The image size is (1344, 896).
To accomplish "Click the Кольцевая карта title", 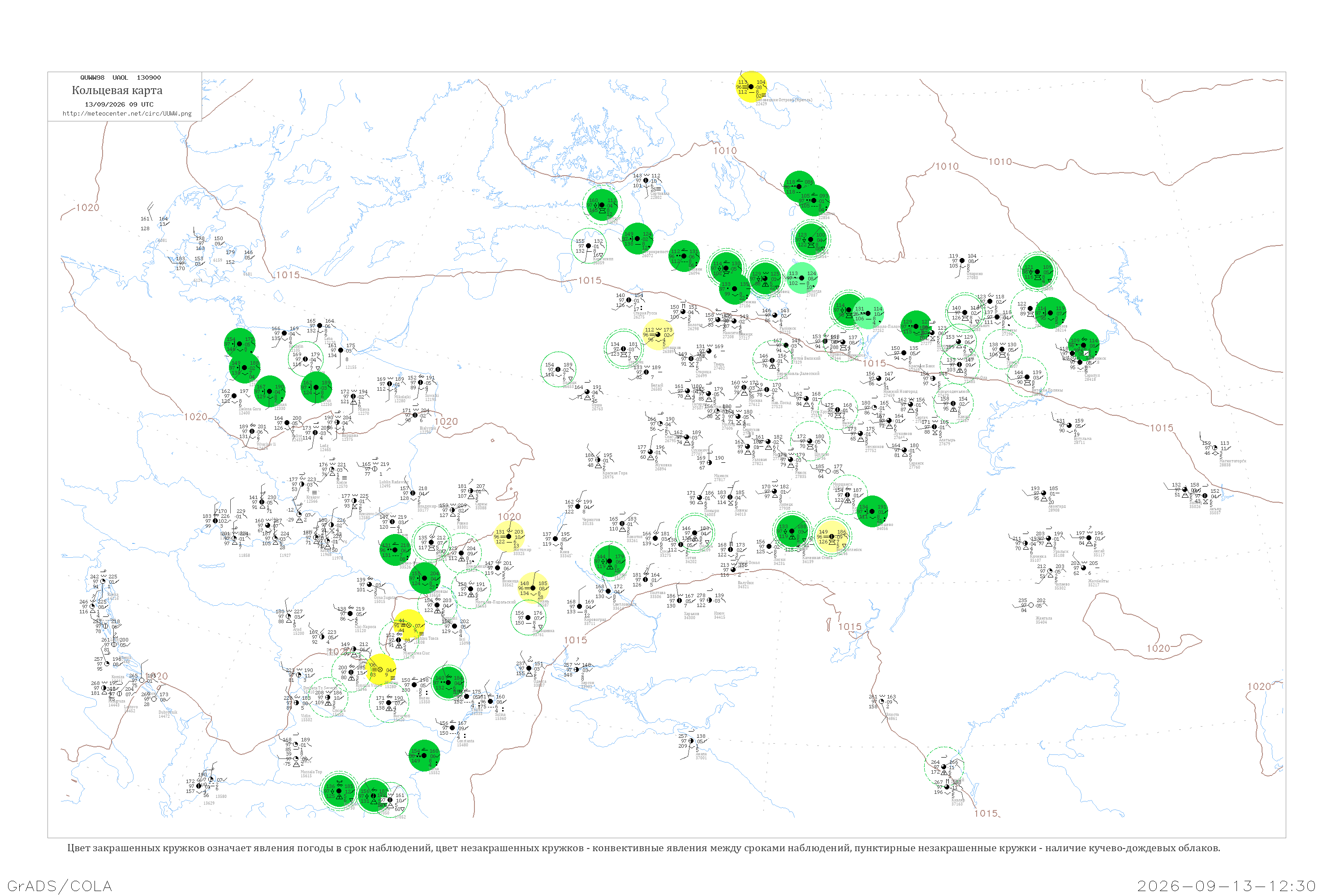I will pos(117,90).
